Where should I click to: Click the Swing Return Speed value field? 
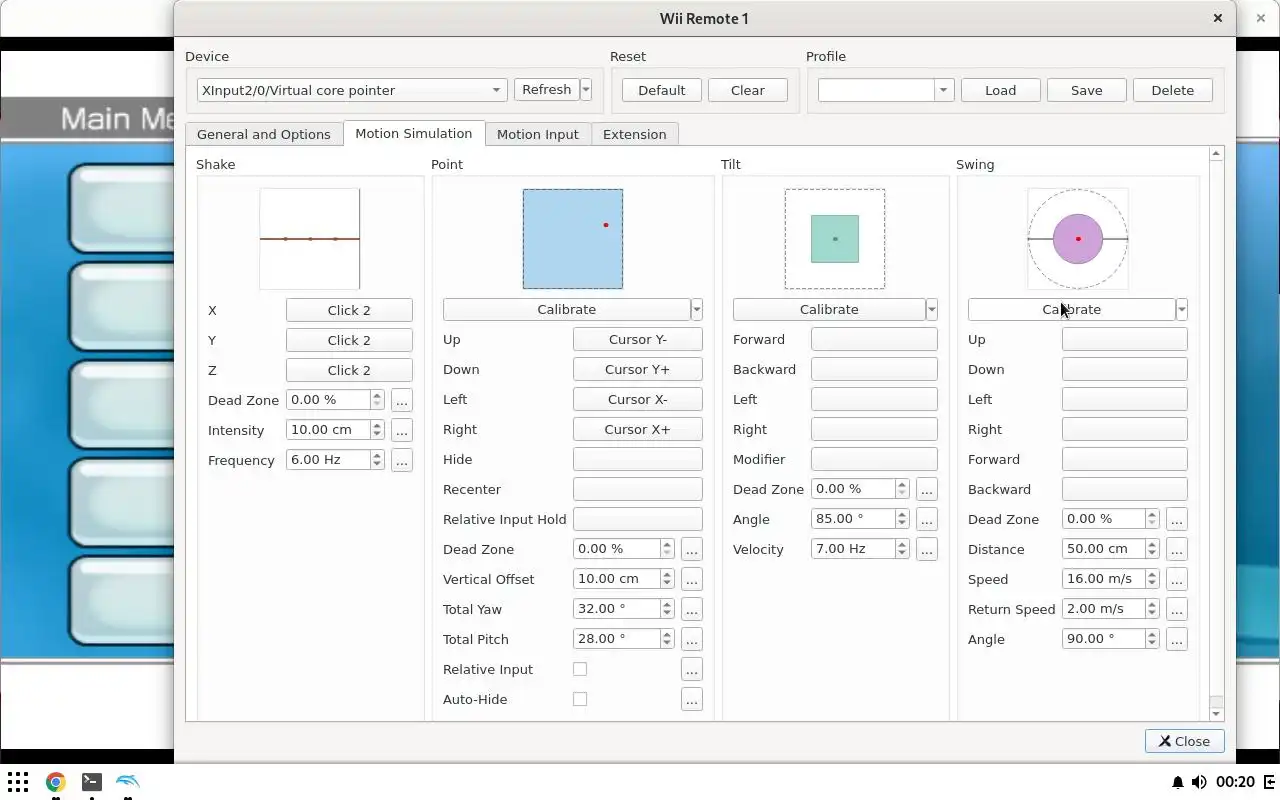[x=1103, y=609]
